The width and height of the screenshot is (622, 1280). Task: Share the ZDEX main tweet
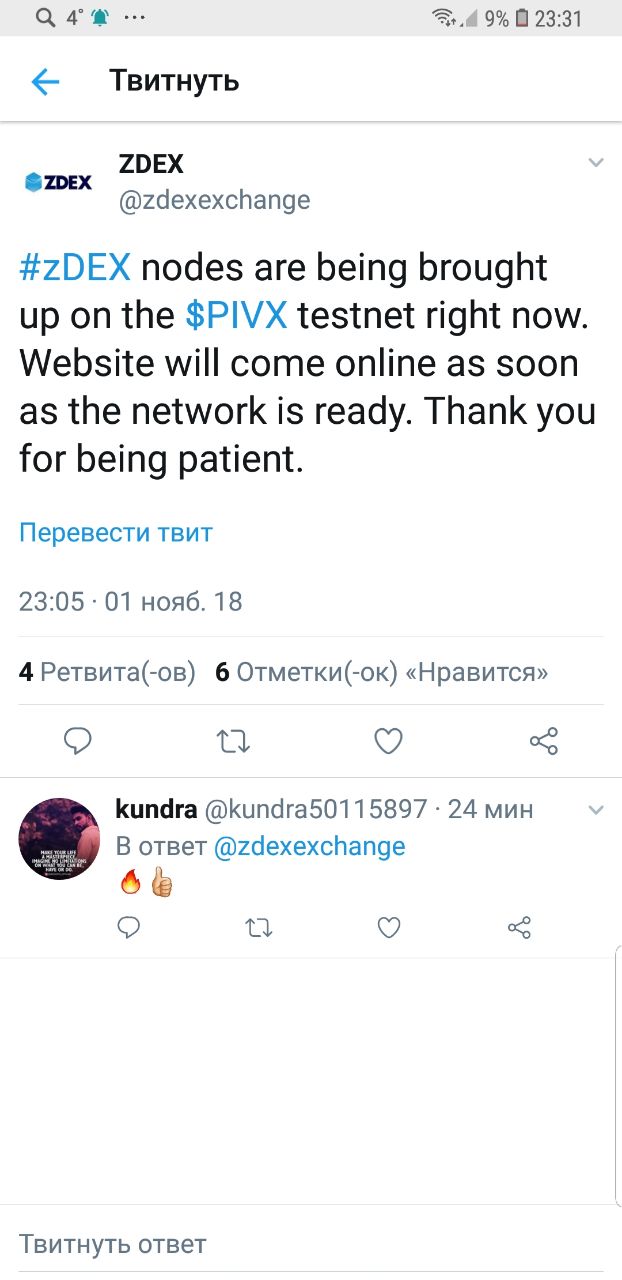[x=543, y=741]
